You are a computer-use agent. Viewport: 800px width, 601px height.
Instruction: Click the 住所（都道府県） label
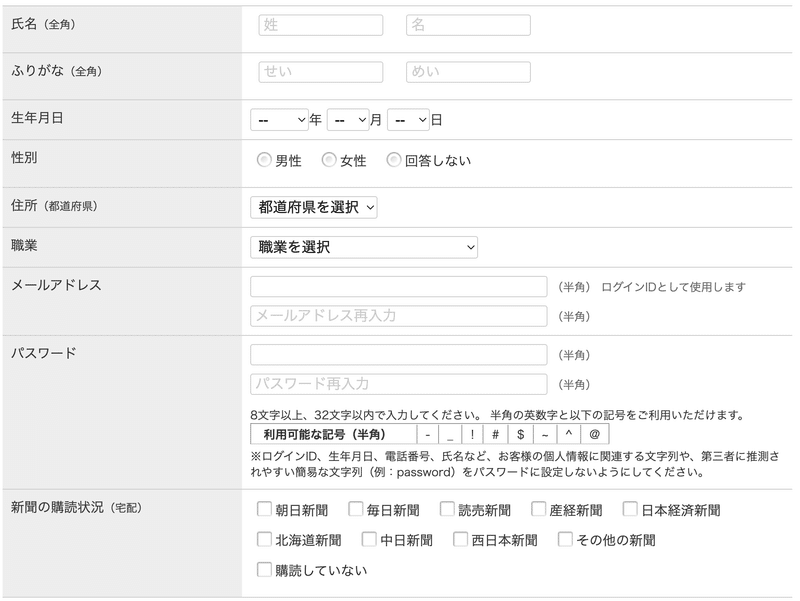[x=55, y=206]
